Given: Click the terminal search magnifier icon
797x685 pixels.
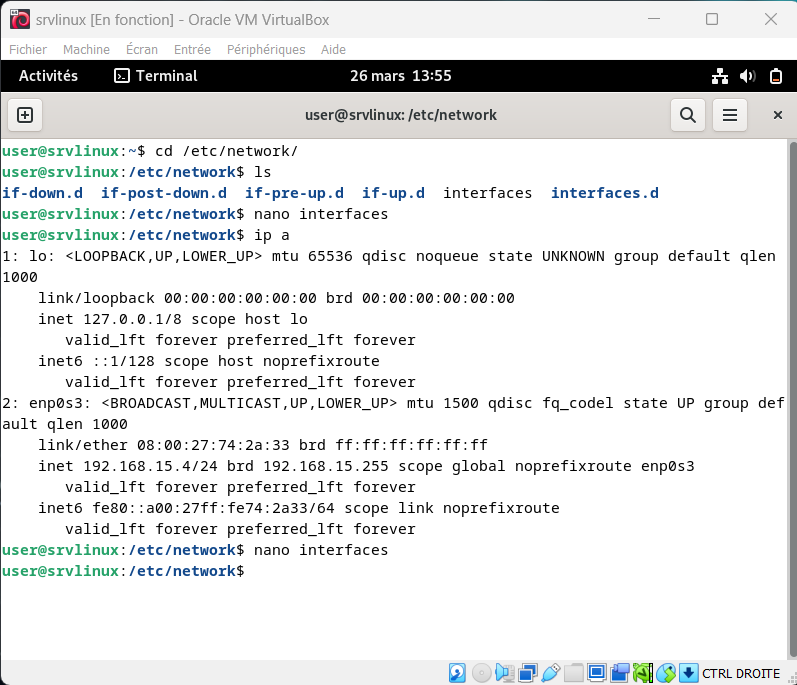Looking at the screenshot, I should click(688, 115).
